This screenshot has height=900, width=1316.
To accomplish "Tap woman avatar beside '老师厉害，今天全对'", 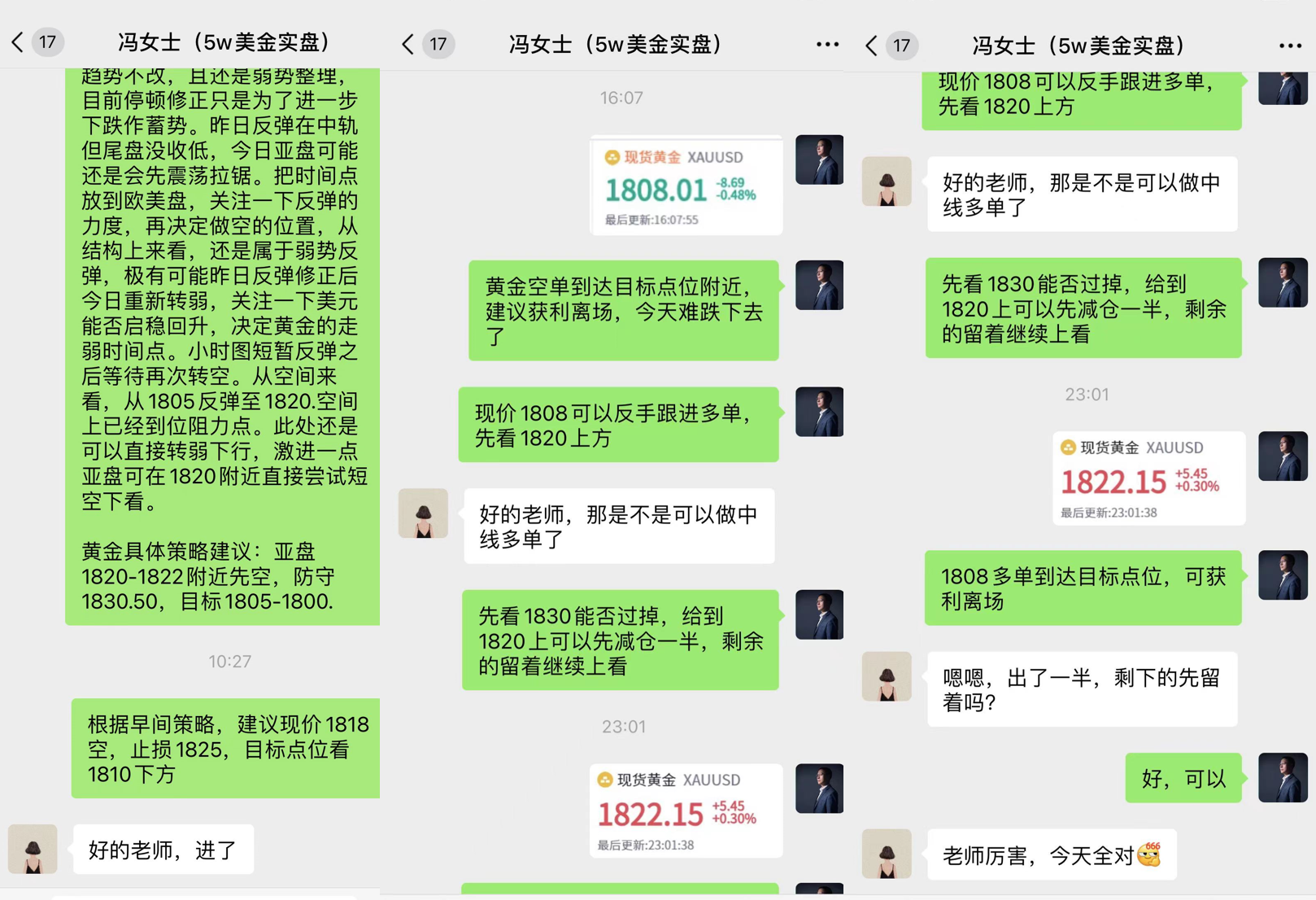I will tap(887, 854).
